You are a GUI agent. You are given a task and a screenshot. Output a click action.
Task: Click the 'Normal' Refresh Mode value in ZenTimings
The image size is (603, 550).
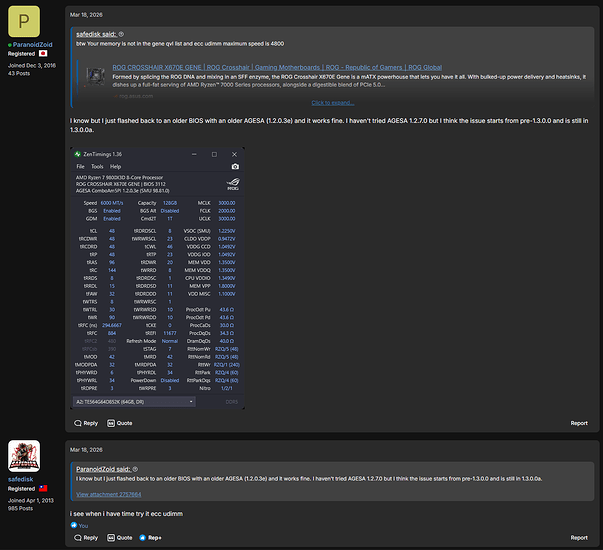point(170,341)
